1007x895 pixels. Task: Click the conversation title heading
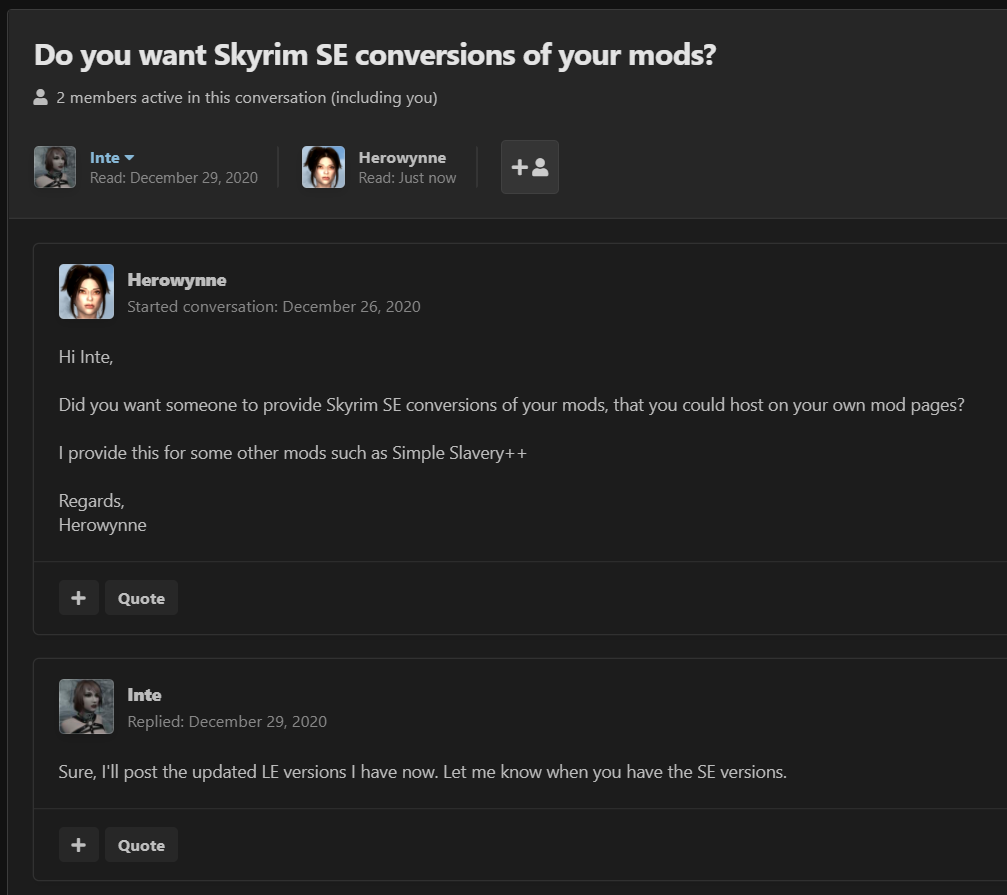pyautogui.click(x=375, y=55)
